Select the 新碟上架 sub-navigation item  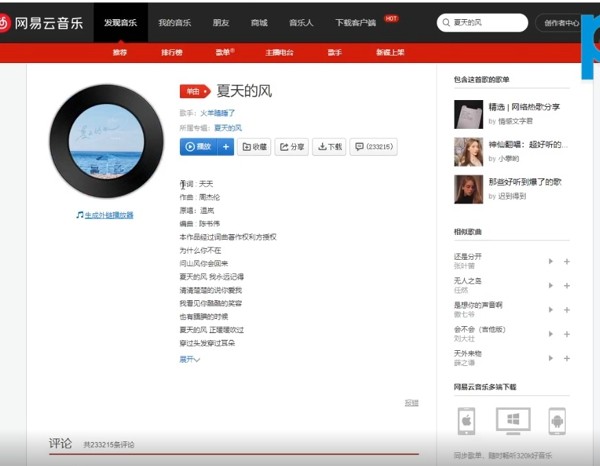coord(390,52)
